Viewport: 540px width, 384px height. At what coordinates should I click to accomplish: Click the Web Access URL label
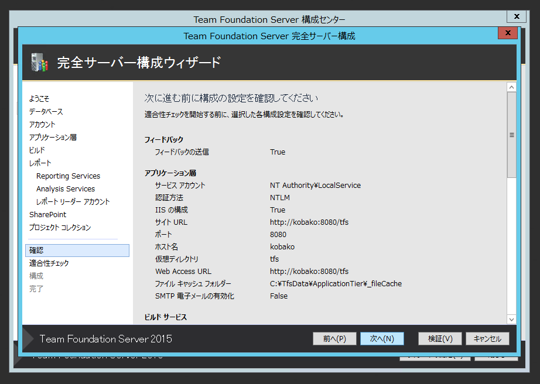[x=183, y=271]
